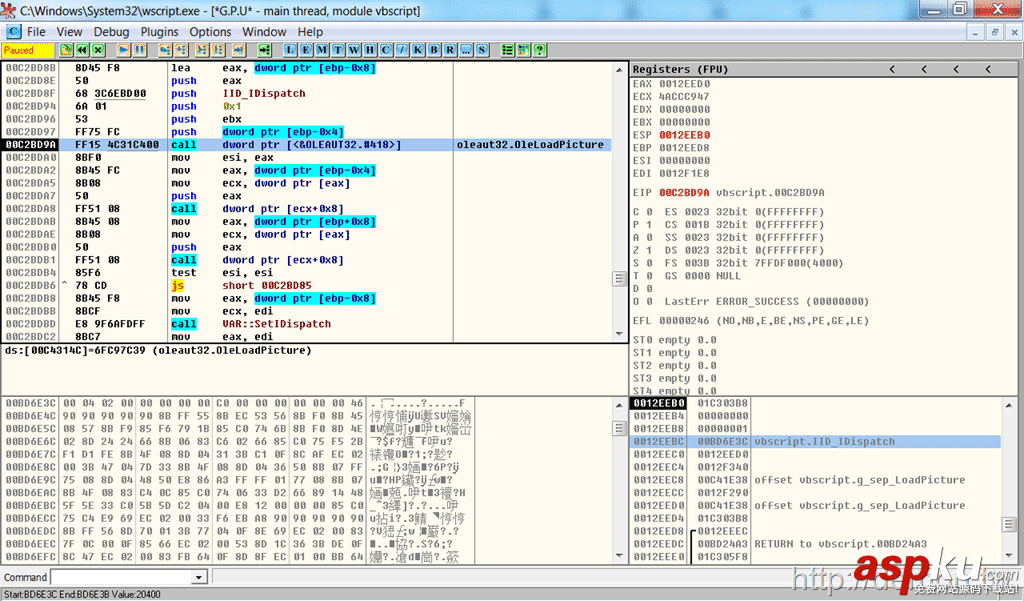This screenshot has width=1024, height=601.
Task: Click the EIP 00C2BD9A register line
Action: click(728, 193)
